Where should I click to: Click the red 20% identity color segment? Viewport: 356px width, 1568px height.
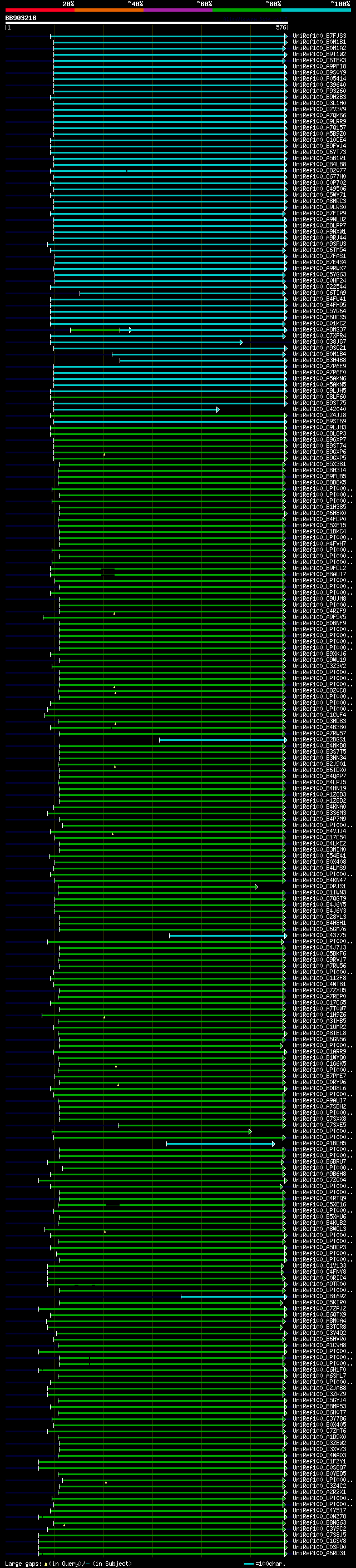(x=39, y=10)
